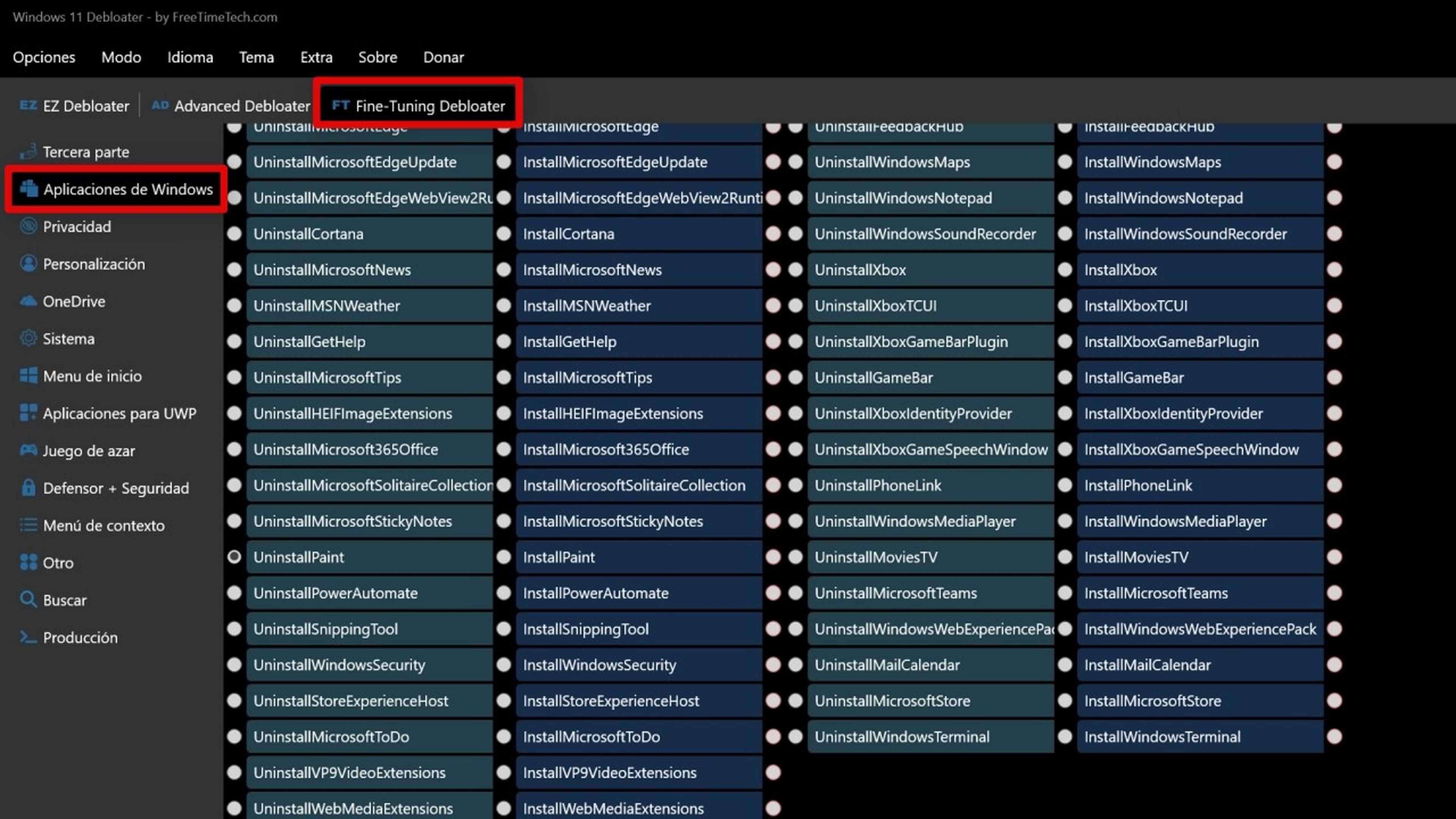Select radio button beside UninstallCortana
The height and width of the screenshot is (819, 1456).
tap(234, 234)
